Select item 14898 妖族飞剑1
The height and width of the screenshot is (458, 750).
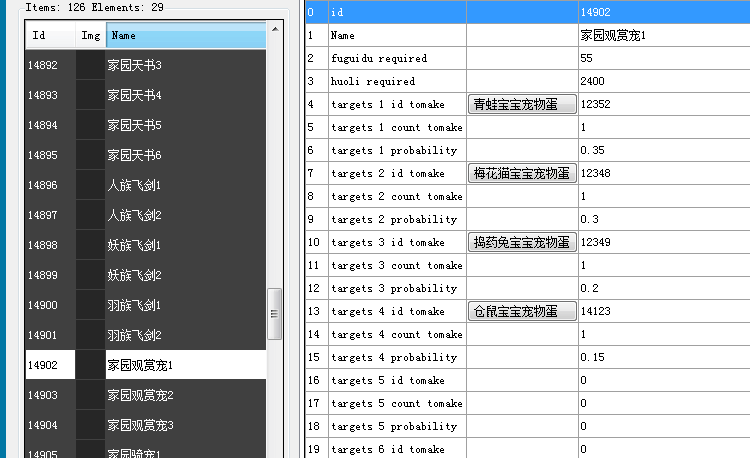(x=146, y=245)
